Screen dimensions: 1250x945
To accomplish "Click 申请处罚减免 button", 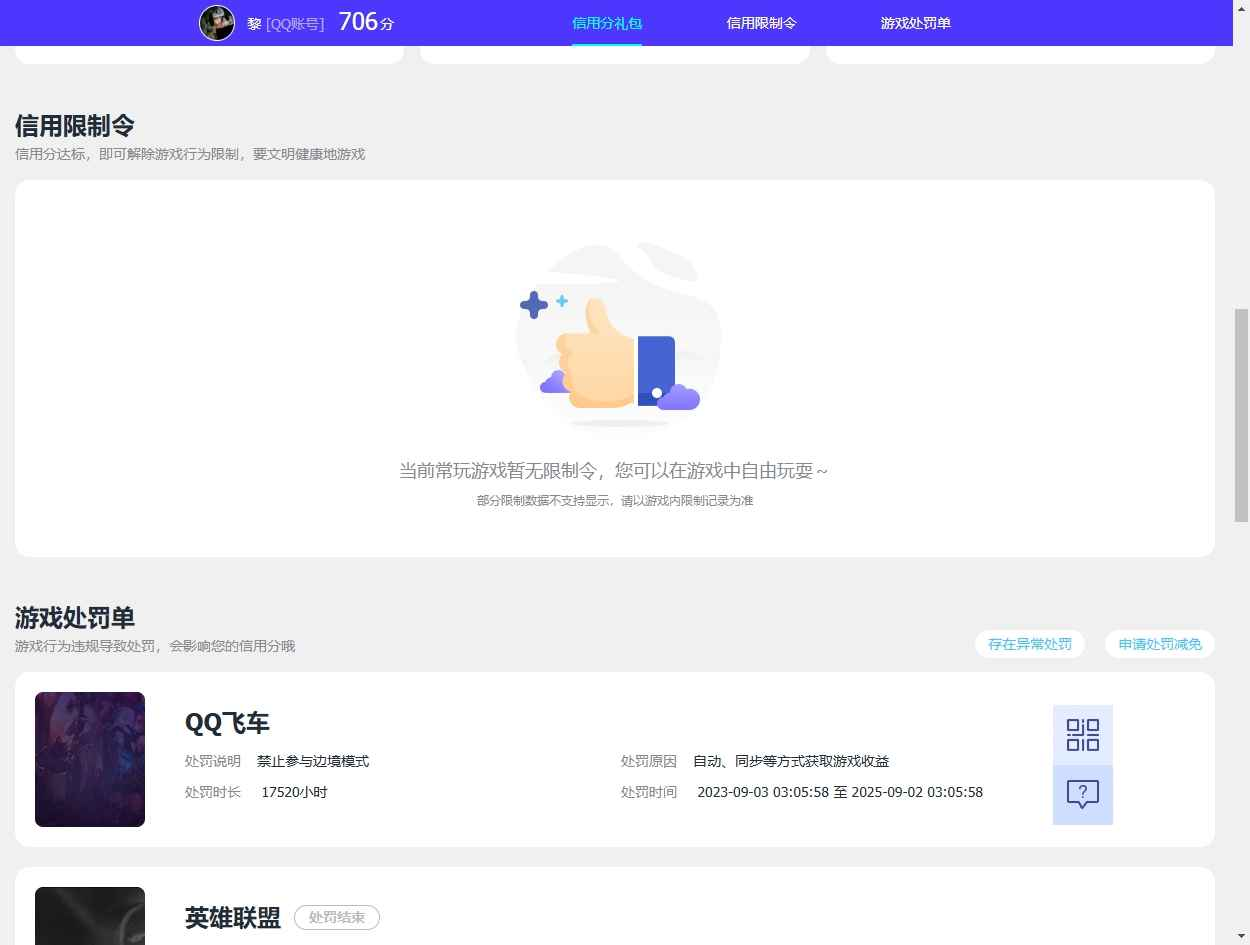I will tap(1160, 644).
